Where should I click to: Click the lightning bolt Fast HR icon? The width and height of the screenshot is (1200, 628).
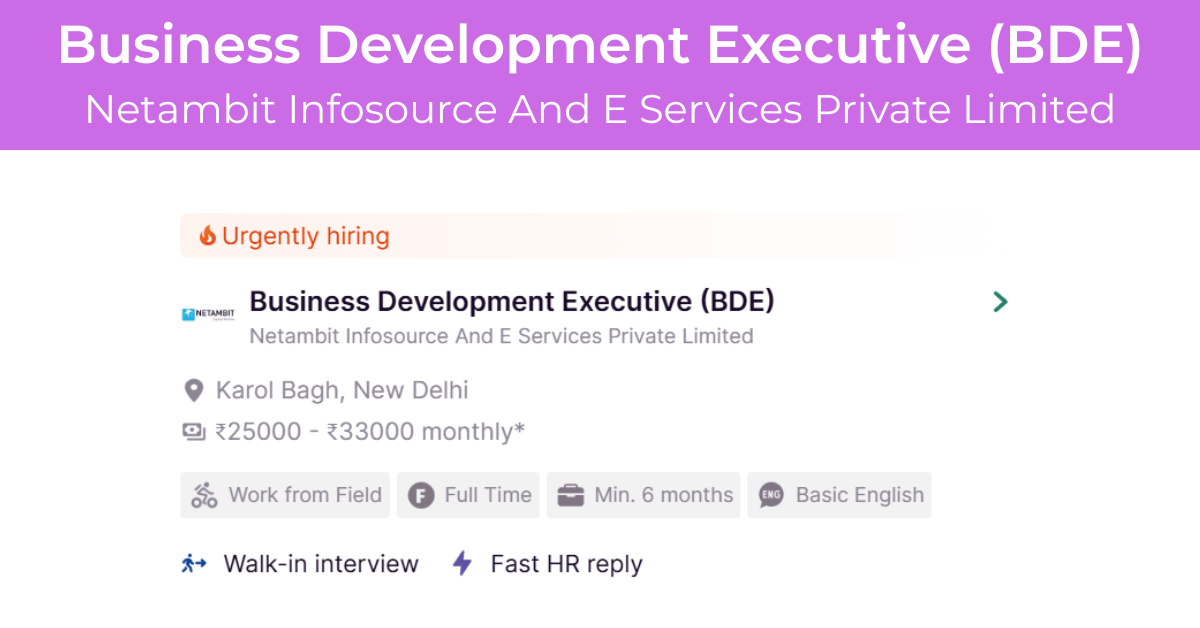click(x=462, y=563)
